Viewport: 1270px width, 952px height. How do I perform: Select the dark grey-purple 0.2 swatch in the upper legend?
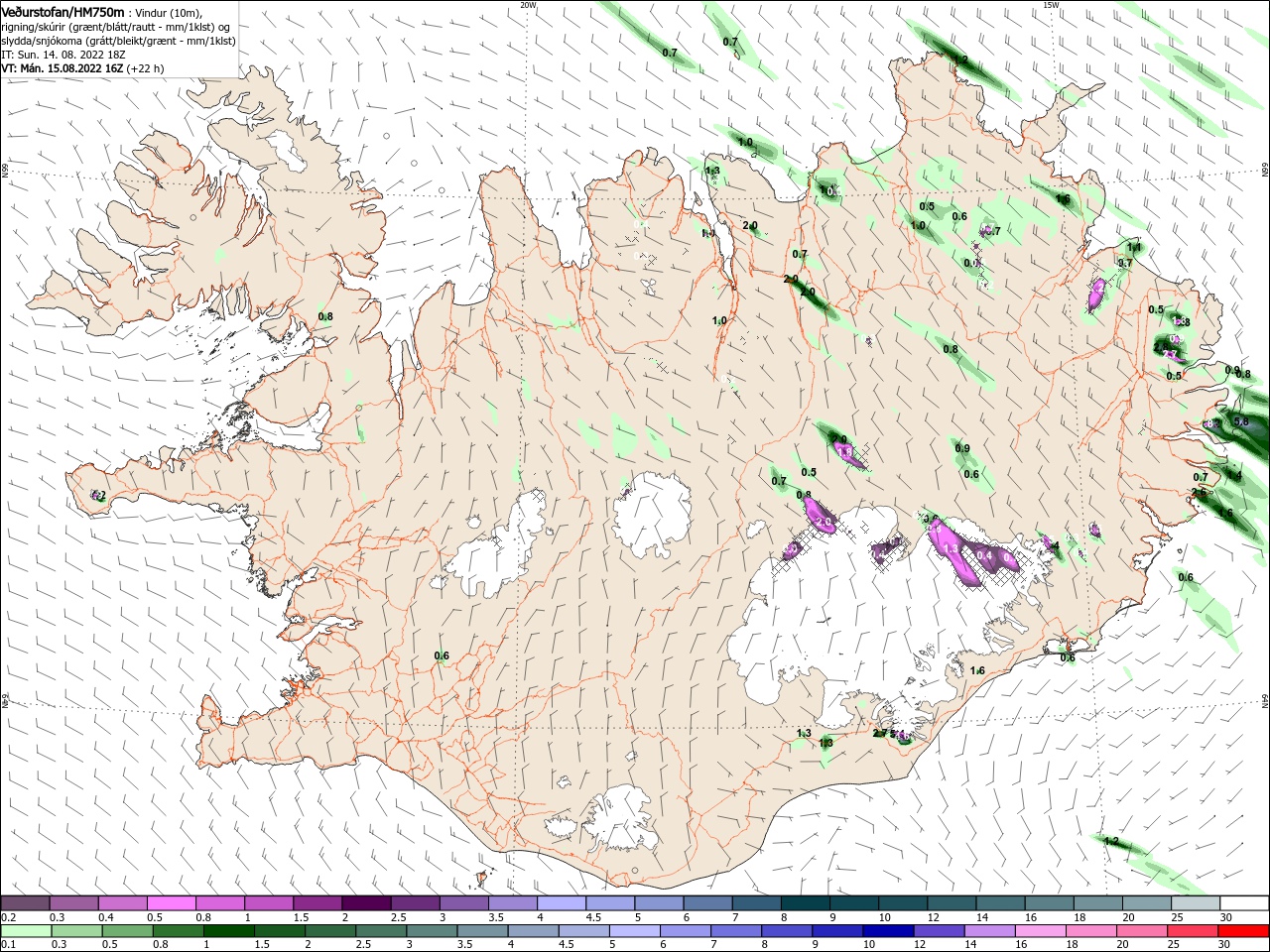[26, 903]
